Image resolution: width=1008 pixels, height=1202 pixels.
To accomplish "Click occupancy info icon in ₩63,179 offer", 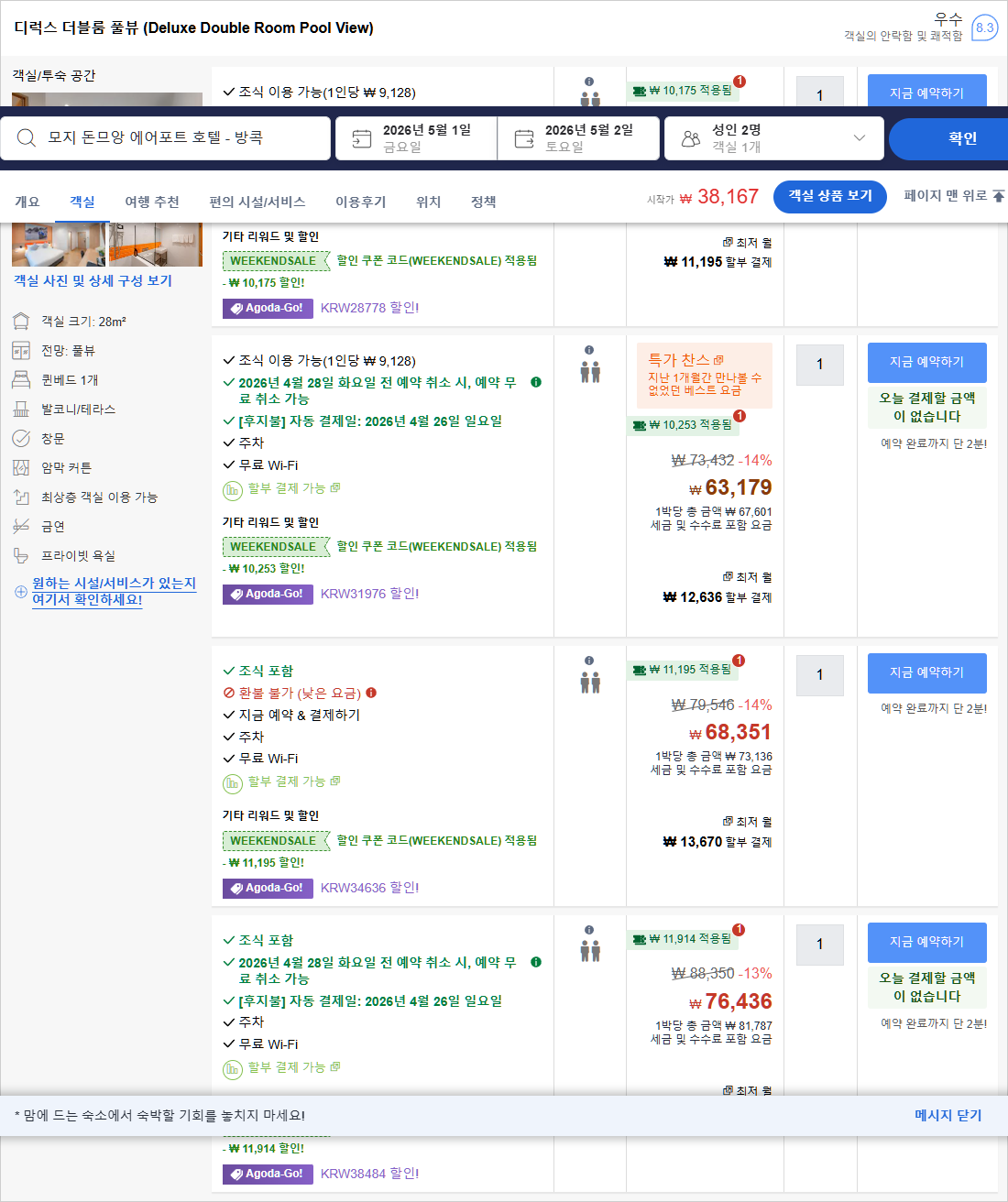I will coord(589,350).
